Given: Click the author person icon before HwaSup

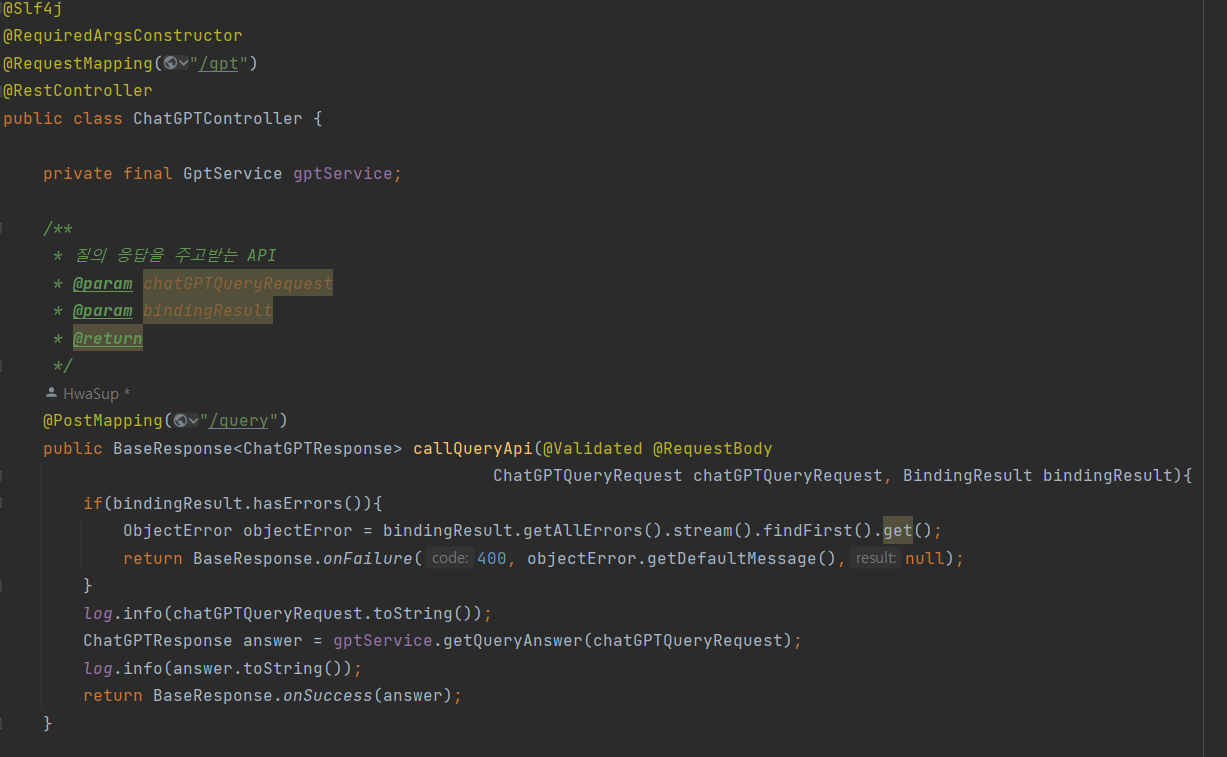Looking at the screenshot, I should (51, 393).
